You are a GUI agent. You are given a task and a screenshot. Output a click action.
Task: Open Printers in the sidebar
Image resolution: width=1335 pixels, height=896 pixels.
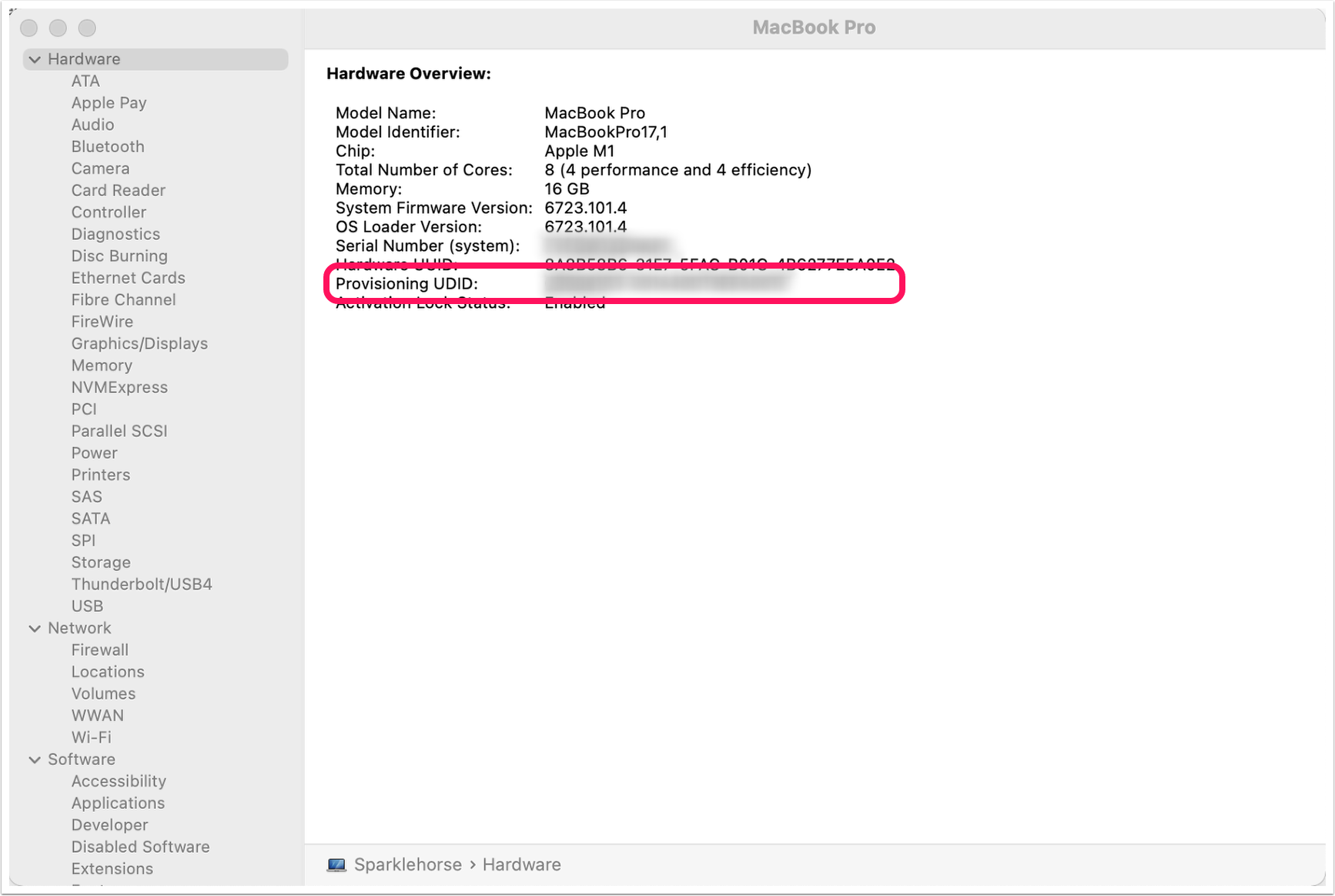(101, 475)
